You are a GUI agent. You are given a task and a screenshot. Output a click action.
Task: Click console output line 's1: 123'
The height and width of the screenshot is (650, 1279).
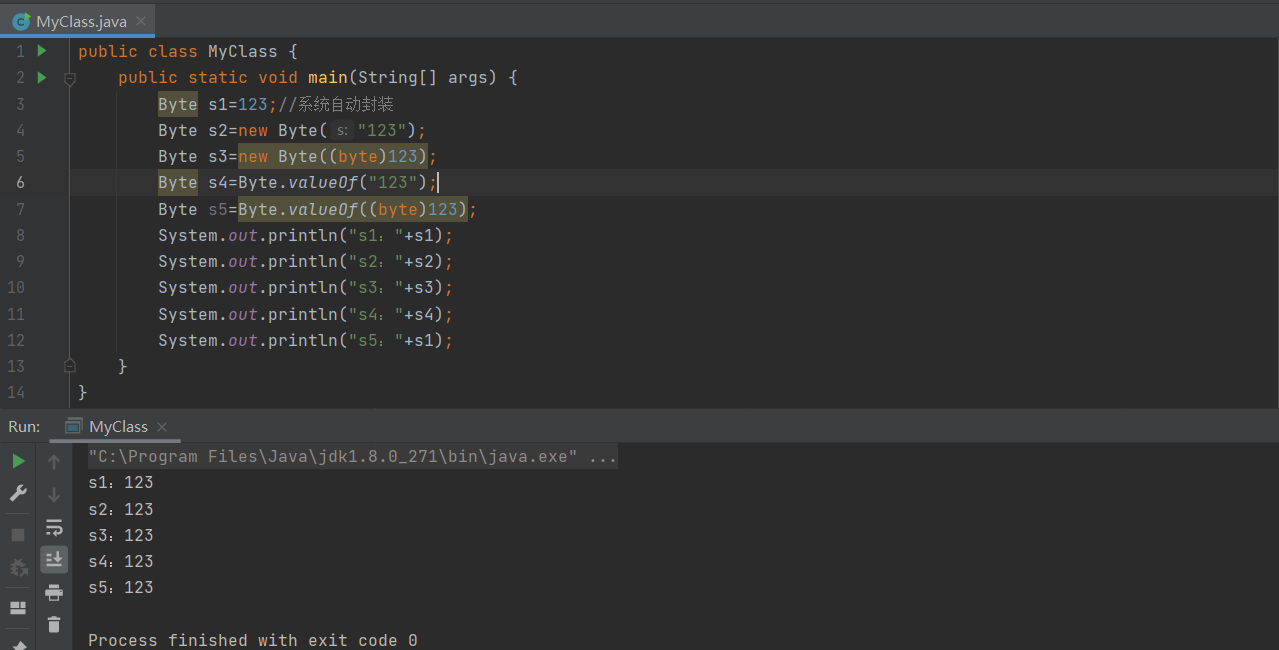(121, 483)
